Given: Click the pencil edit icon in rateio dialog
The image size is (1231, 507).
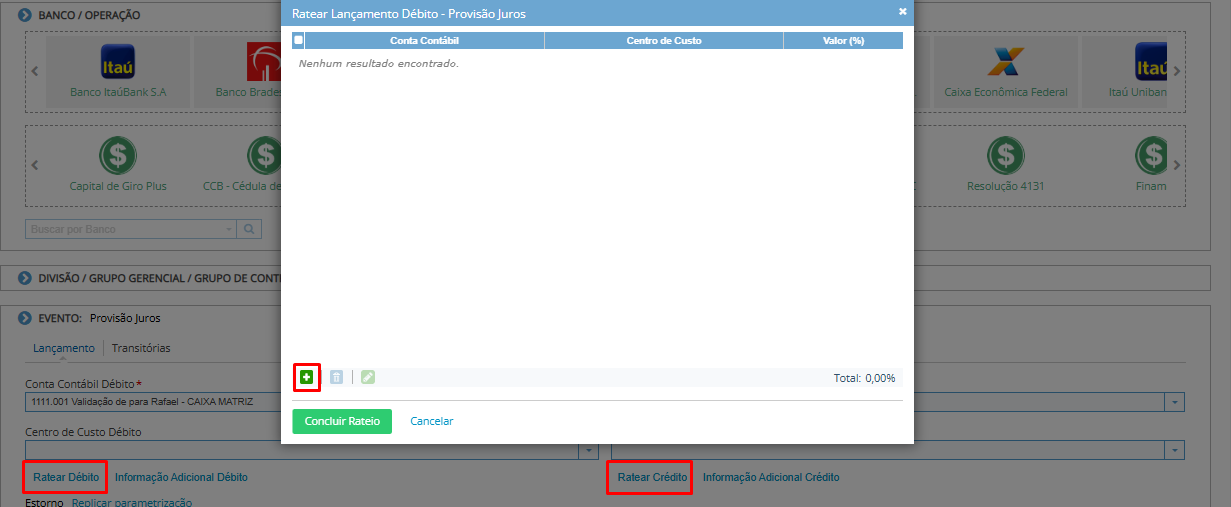Looking at the screenshot, I should click(368, 377).
